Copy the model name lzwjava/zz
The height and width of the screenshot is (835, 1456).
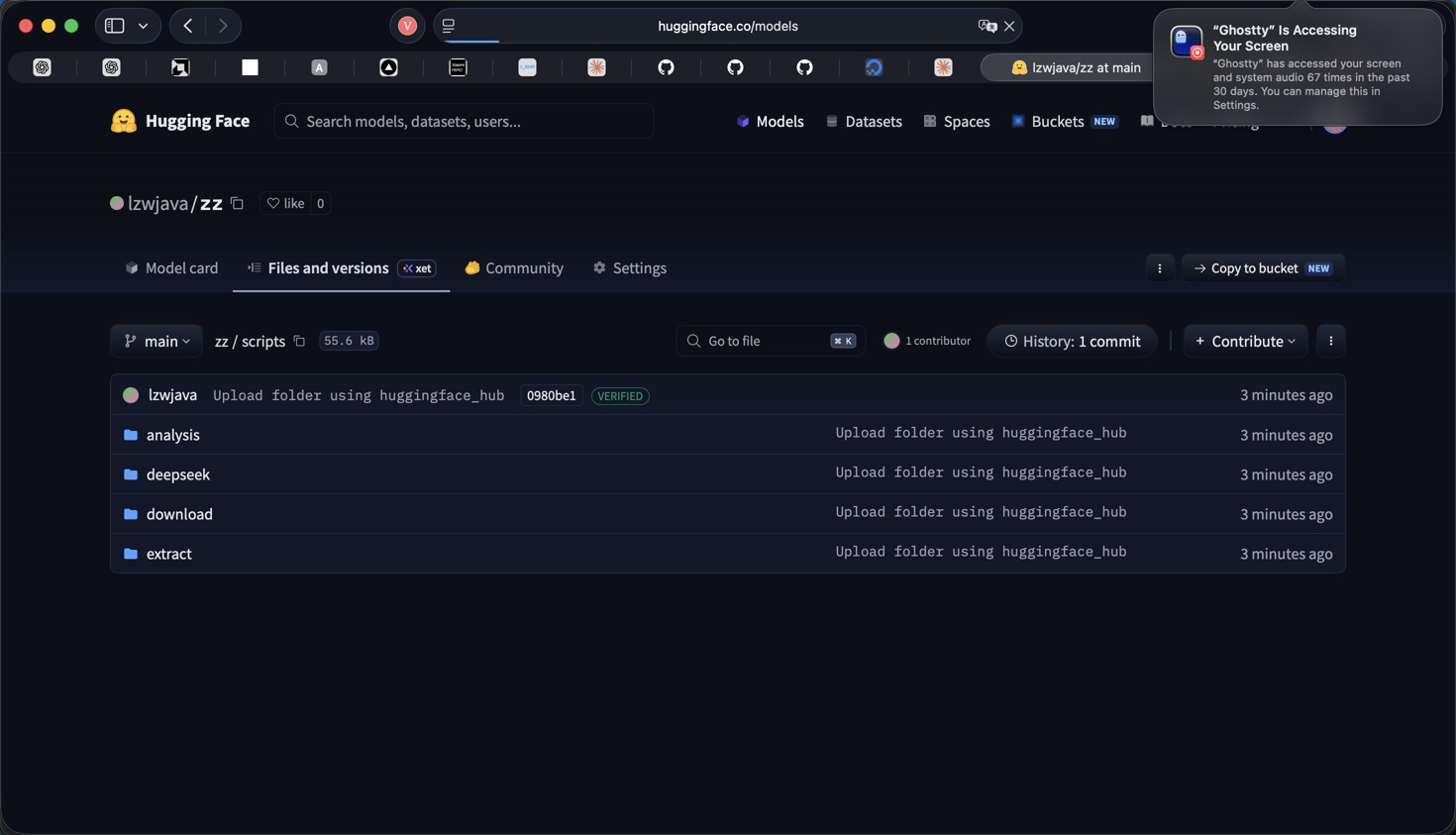point(237,203)
